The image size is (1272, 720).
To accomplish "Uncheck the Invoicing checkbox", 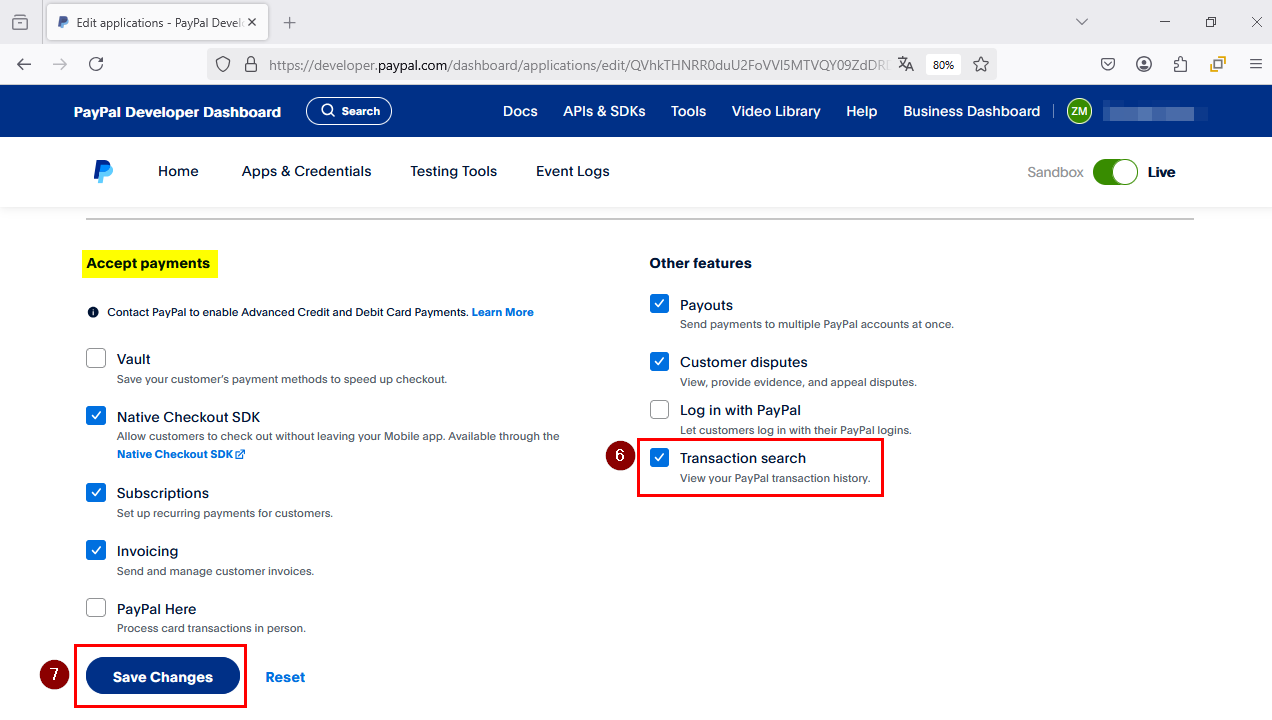I will [96, 550].
